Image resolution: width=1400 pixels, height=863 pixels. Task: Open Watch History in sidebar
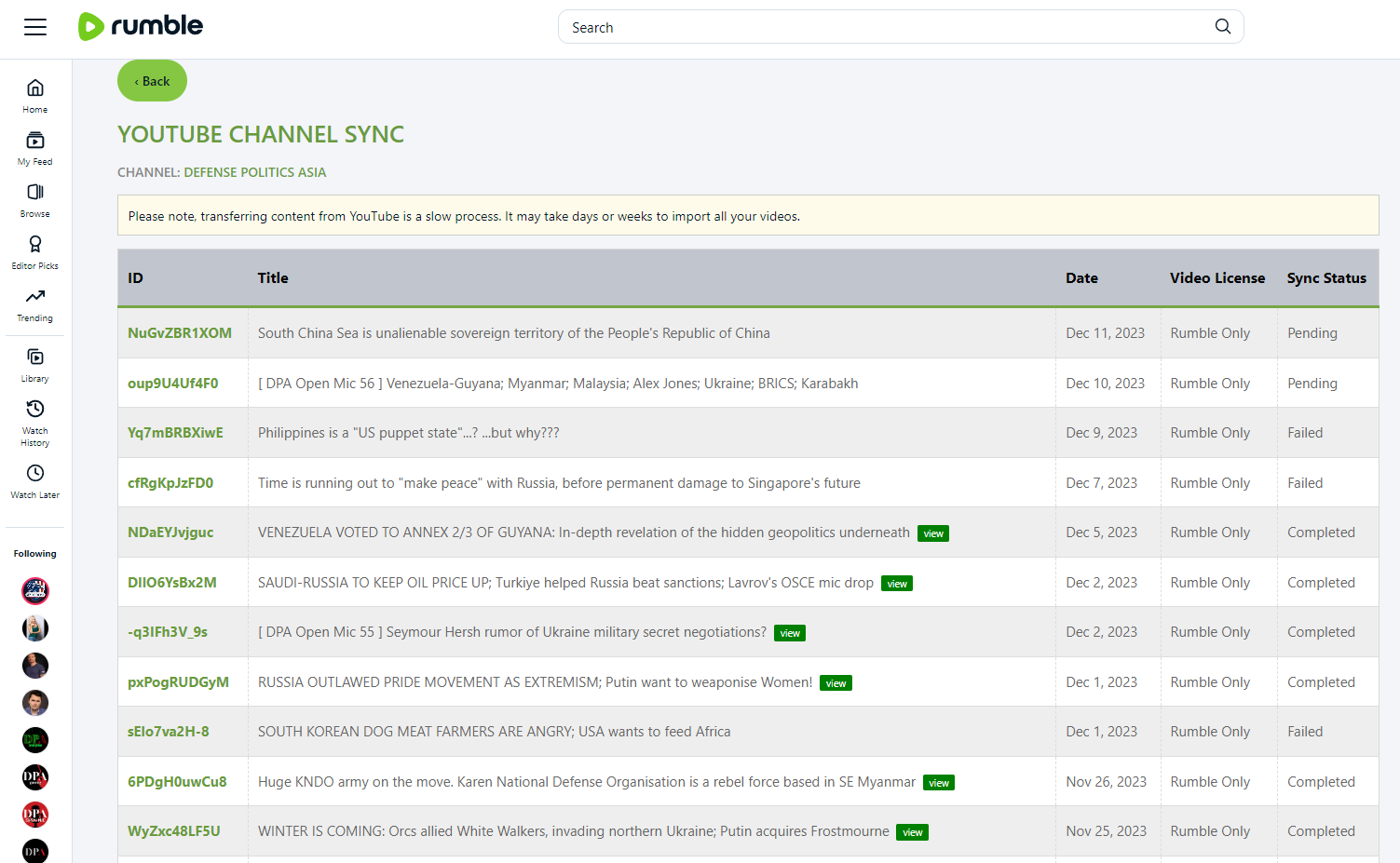pyautogui.click(x=35, y=423)
